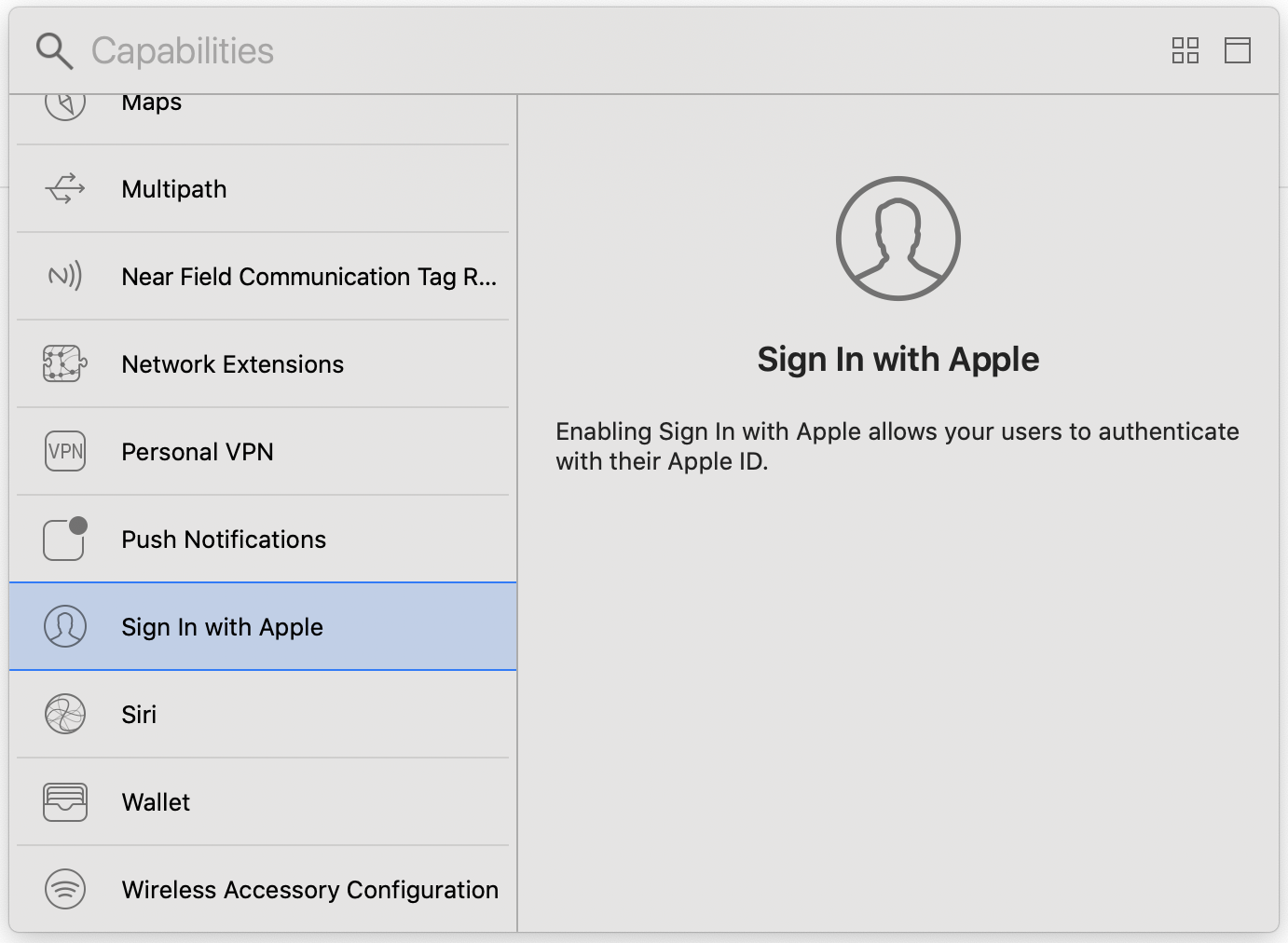Select Sign In with Apple in list

tap(263, 626)
